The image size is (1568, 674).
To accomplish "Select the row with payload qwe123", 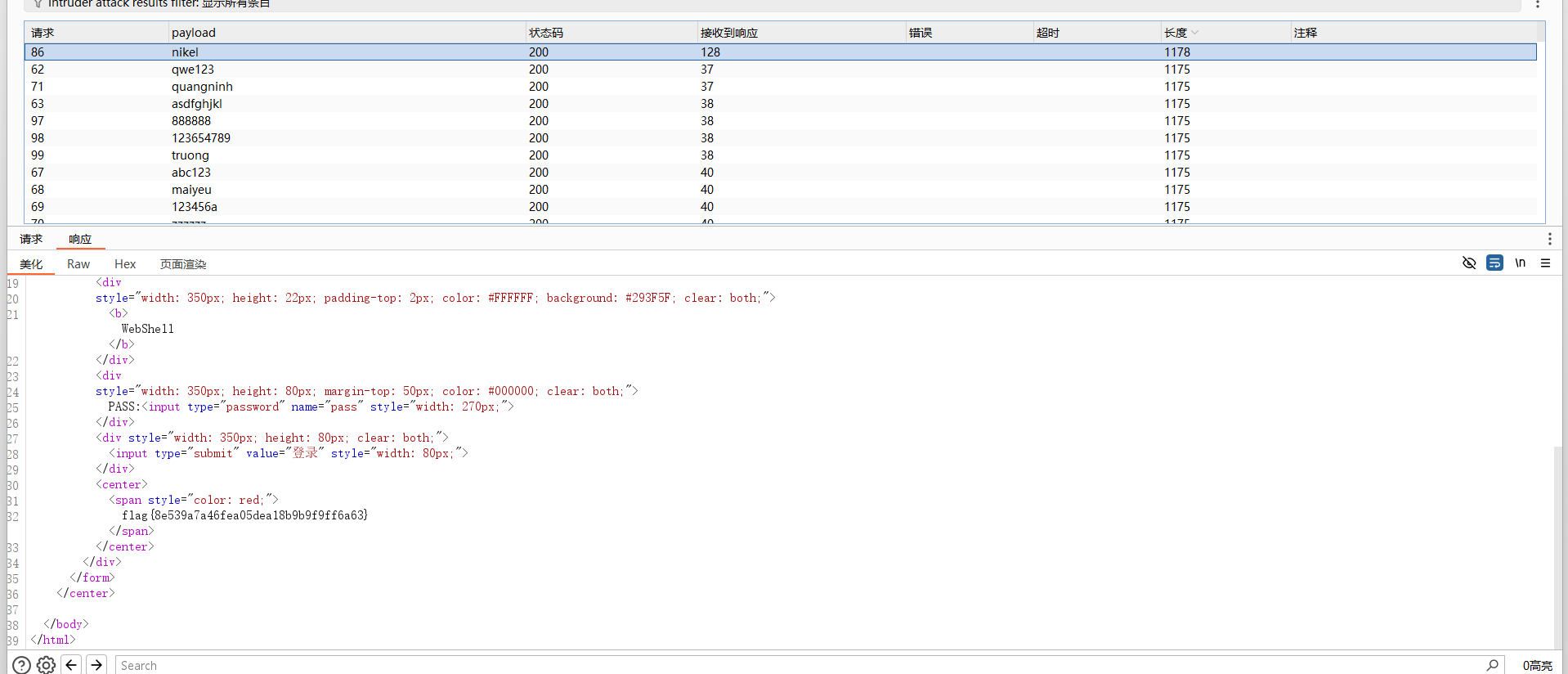I will (x=781, y=70).
